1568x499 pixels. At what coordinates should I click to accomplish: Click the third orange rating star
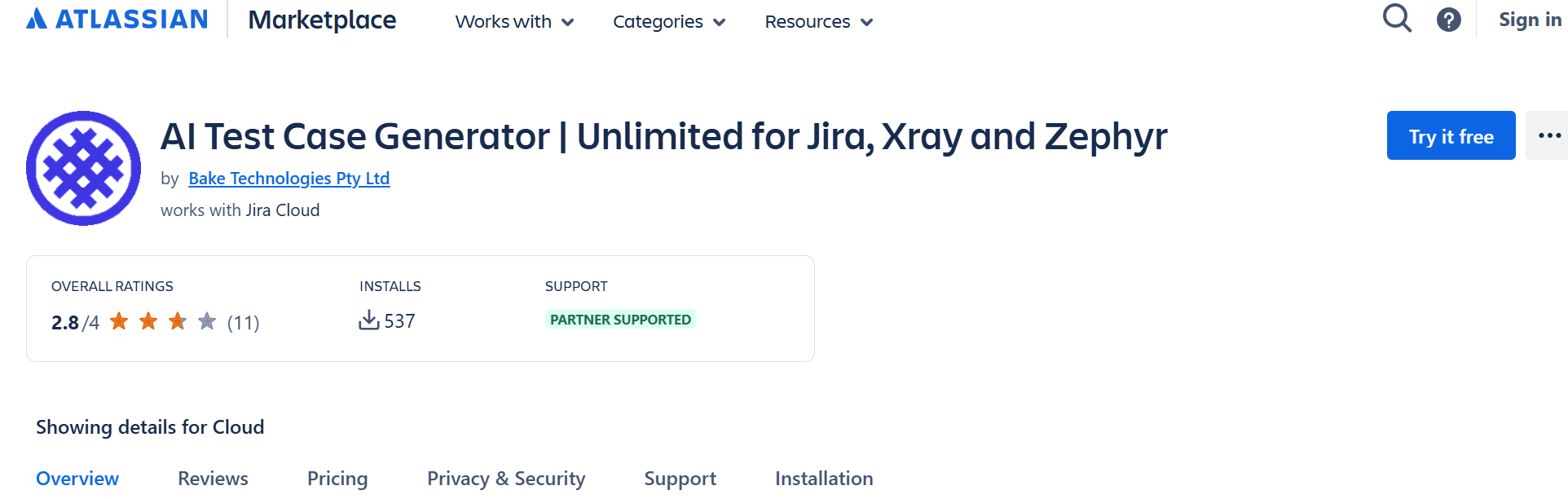coord(178,321)
